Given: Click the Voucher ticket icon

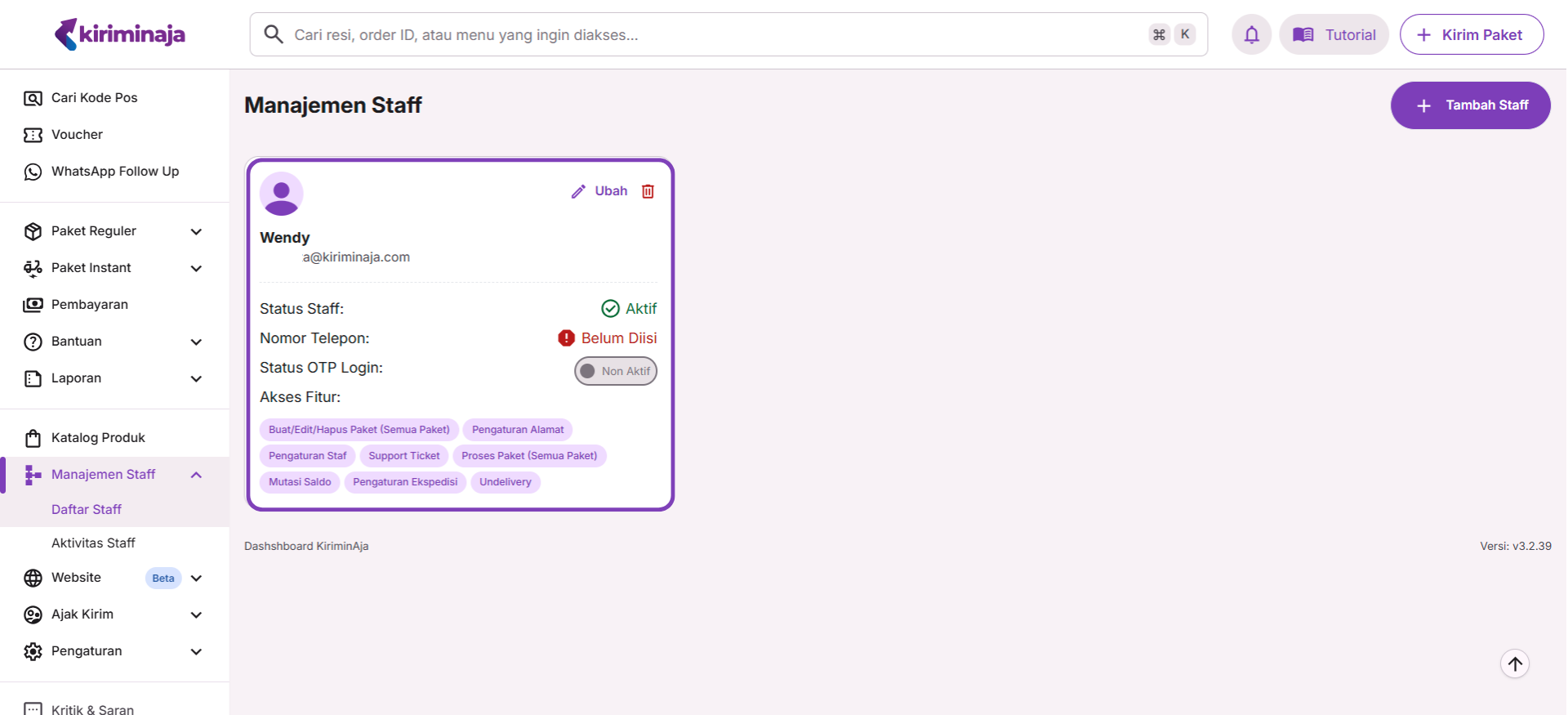Looking at the screenshot, I should (33, 135).
